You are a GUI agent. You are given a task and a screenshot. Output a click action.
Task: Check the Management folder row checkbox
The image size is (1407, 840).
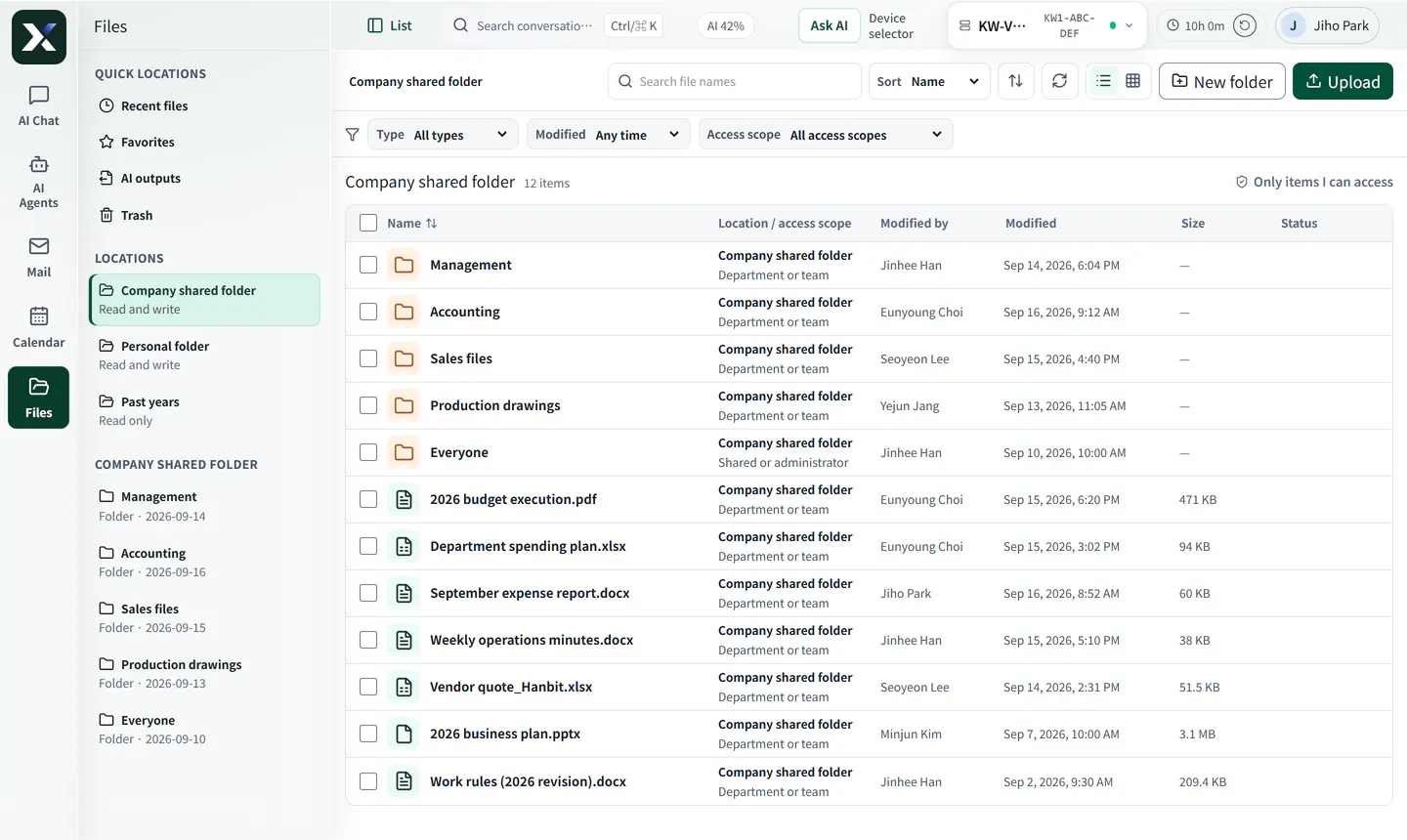[368, 265]
